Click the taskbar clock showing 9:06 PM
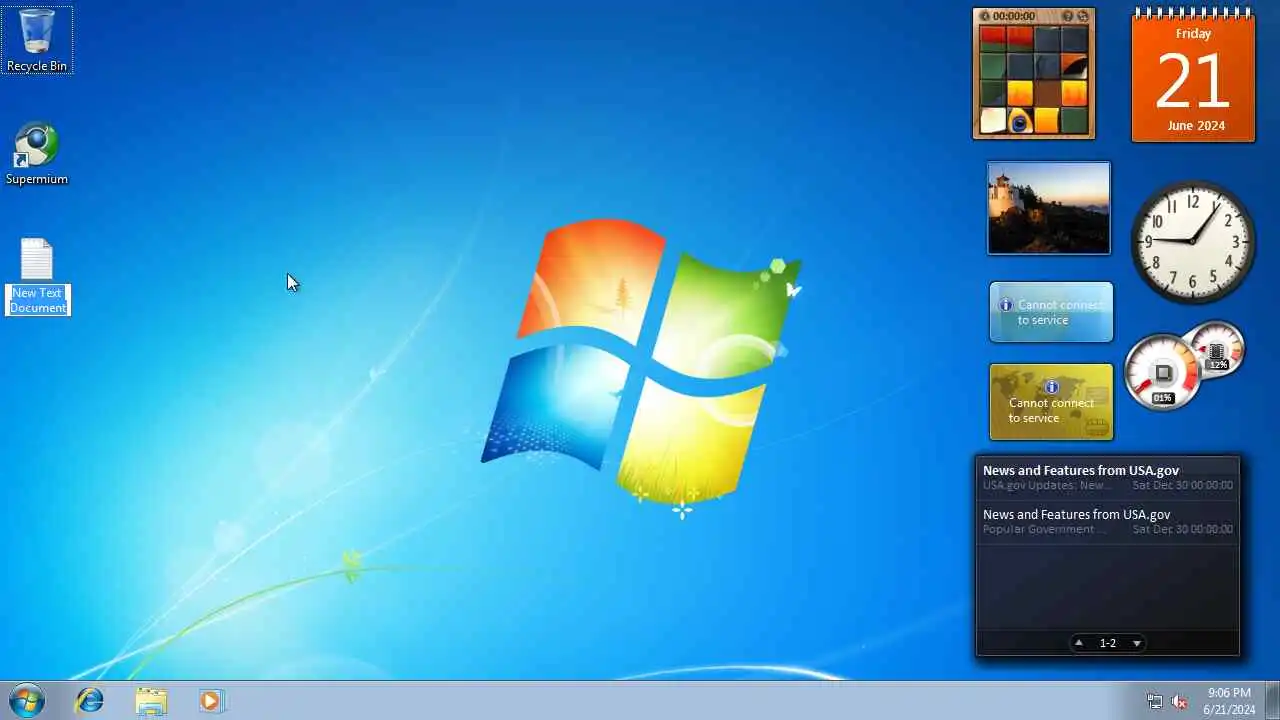 1229,701
